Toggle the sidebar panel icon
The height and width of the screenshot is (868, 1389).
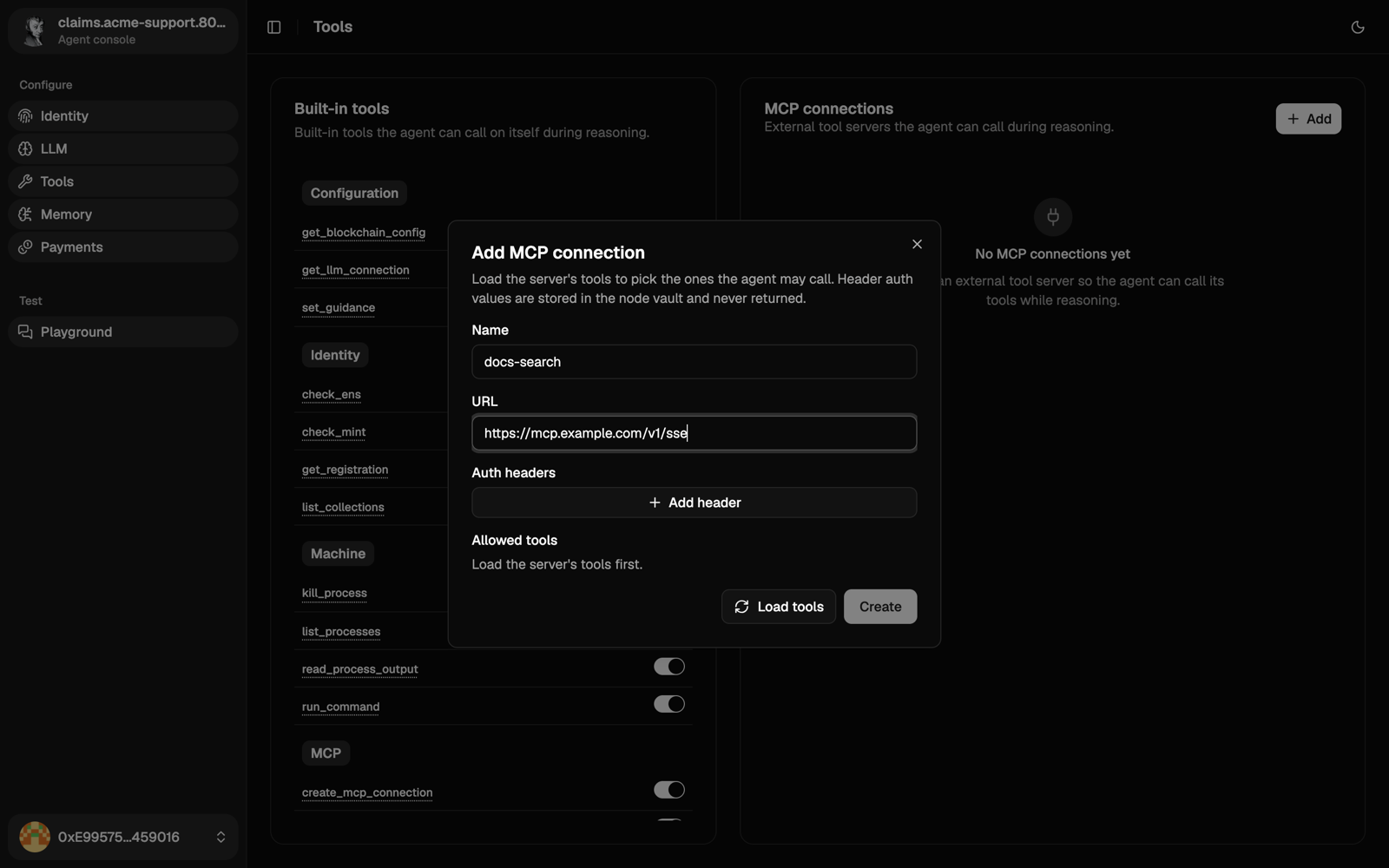(x=274, y=27)
